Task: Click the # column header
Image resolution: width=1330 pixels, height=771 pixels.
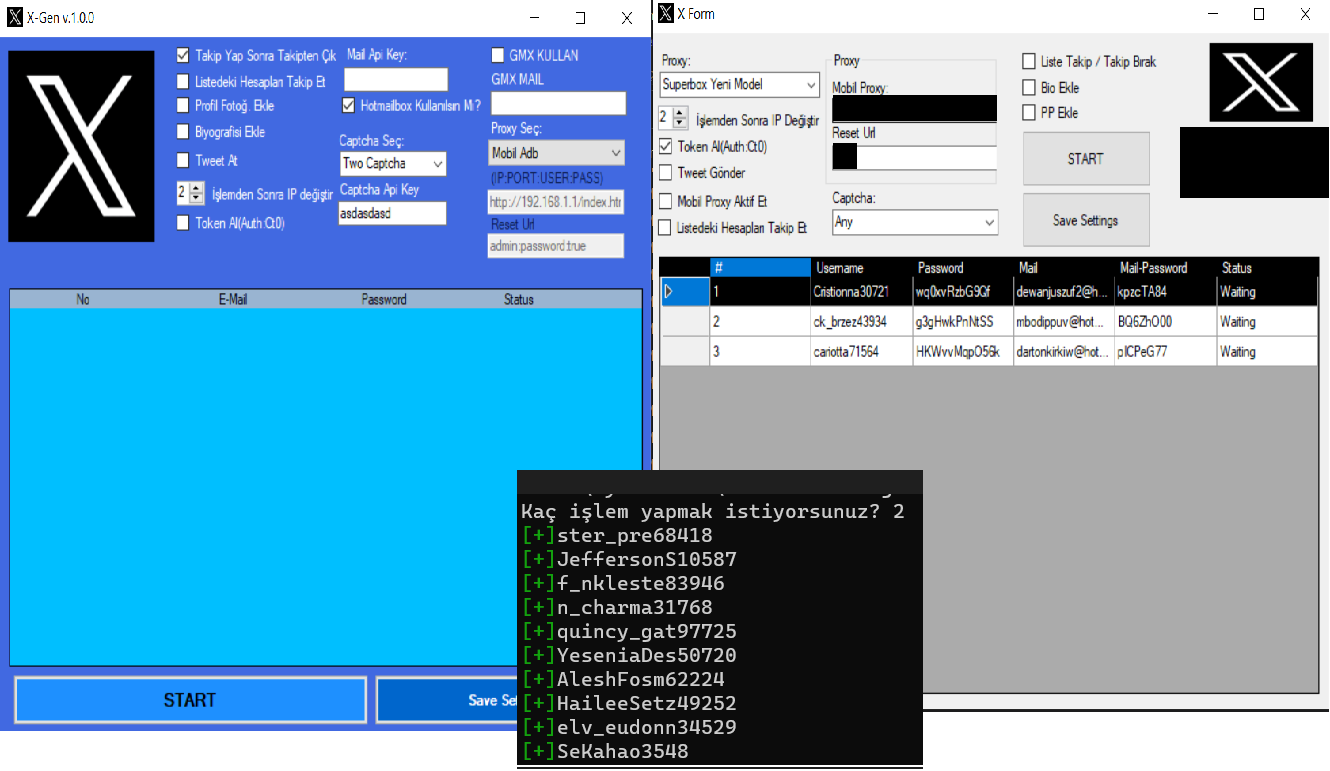Action: [x=760, y=268]
